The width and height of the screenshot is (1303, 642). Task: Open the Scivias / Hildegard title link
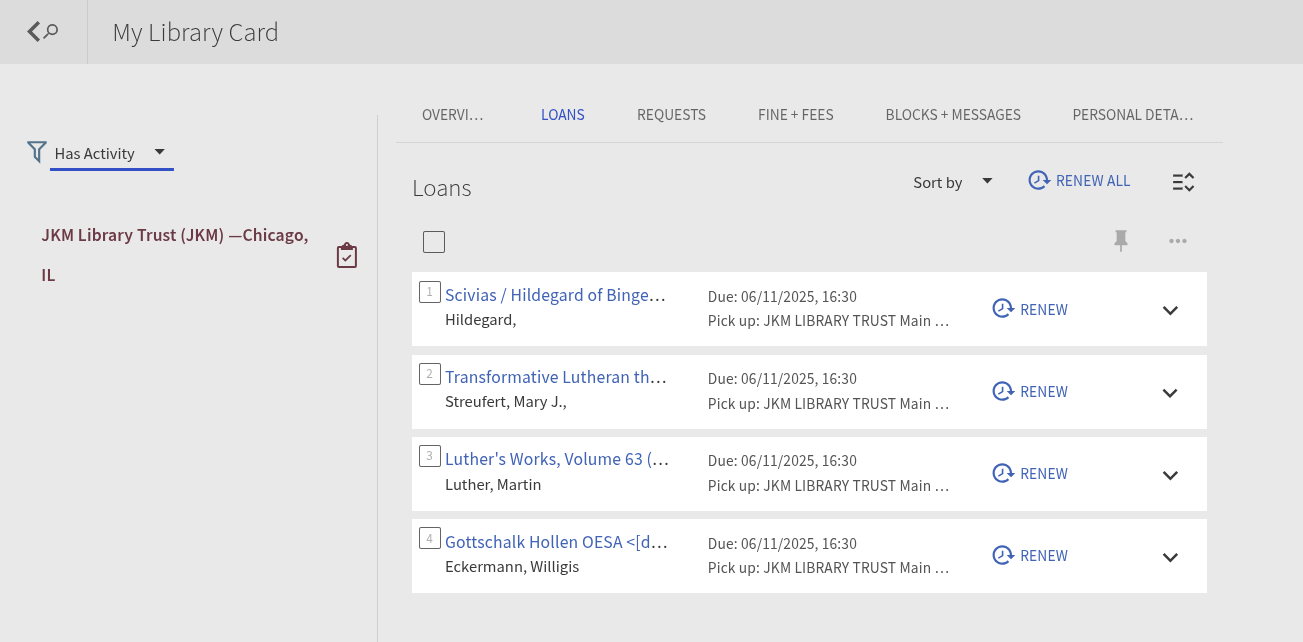pos(556,294)
